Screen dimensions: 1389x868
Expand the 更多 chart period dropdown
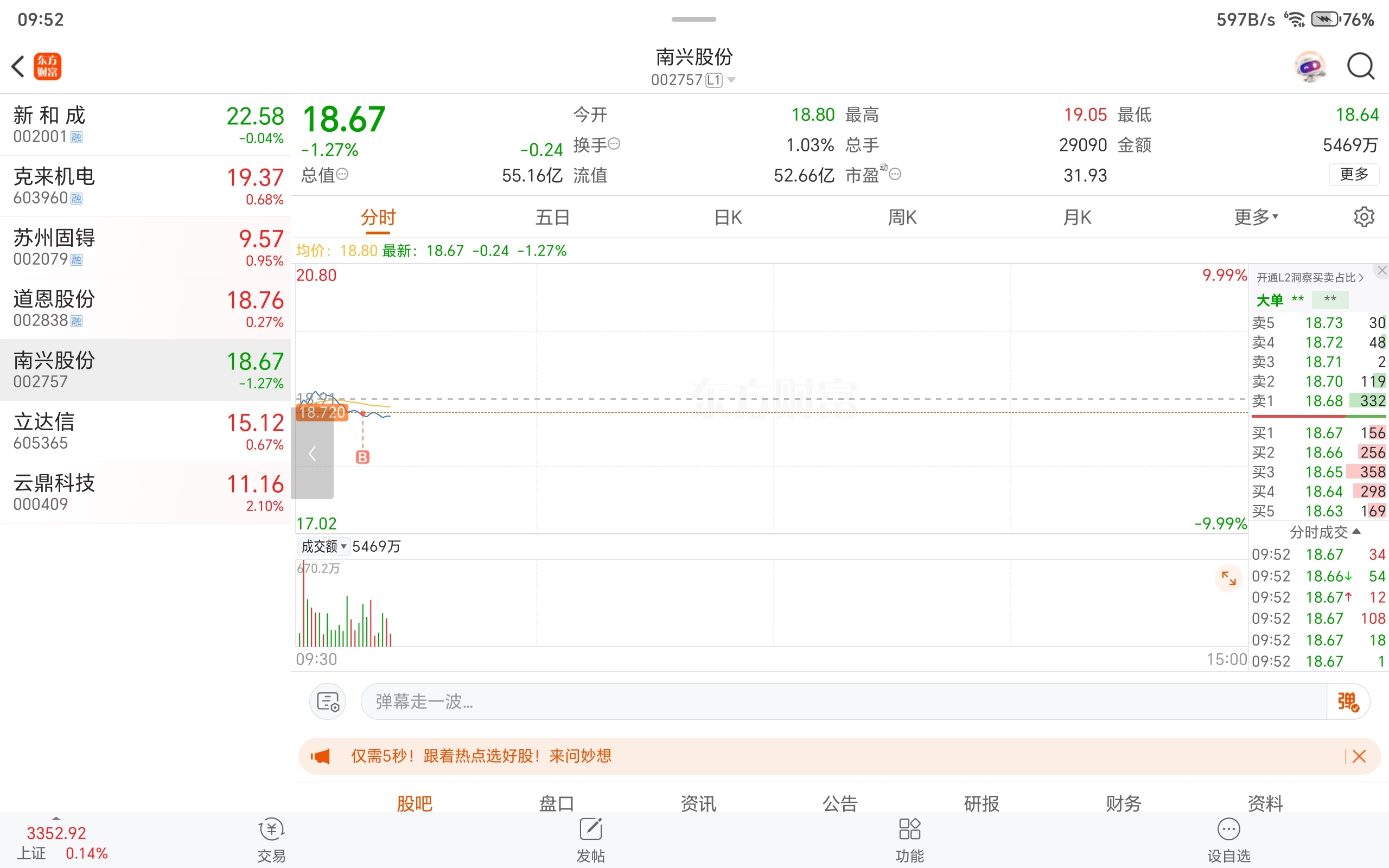1256,217
